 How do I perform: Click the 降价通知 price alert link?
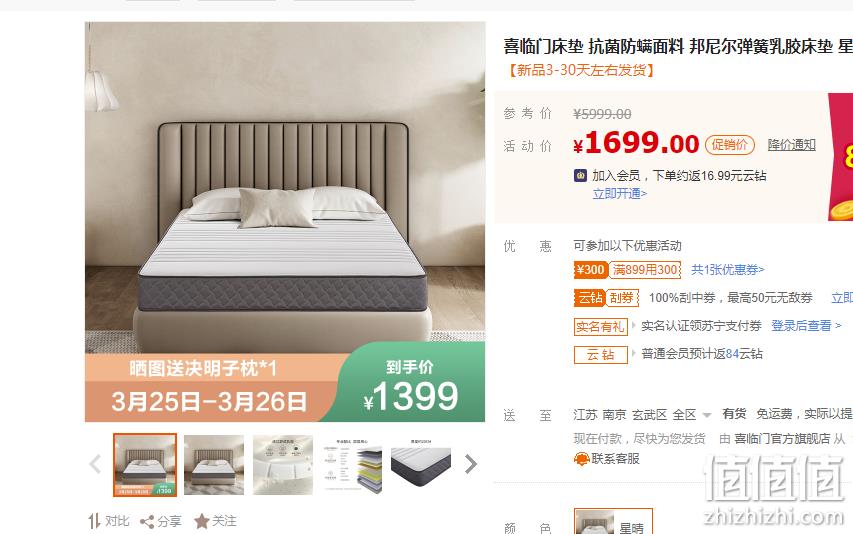[792, 145]
